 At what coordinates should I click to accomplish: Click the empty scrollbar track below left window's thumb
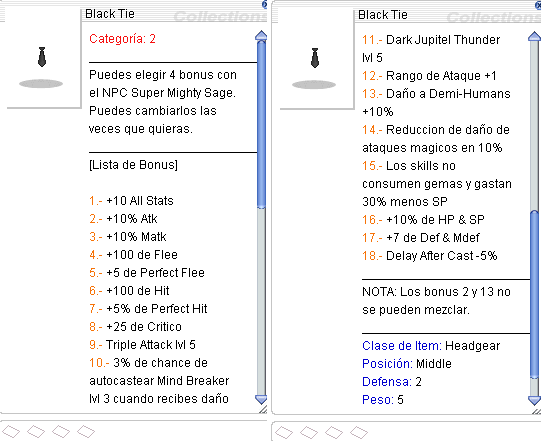click(261, 302)
